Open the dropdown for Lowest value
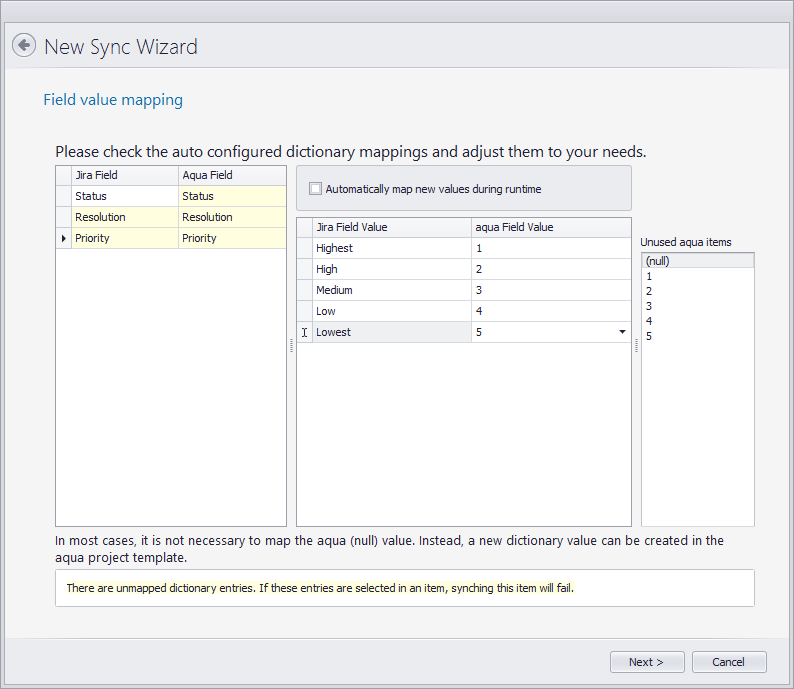This screenshot has height=689, width=794. click(621, 332)
